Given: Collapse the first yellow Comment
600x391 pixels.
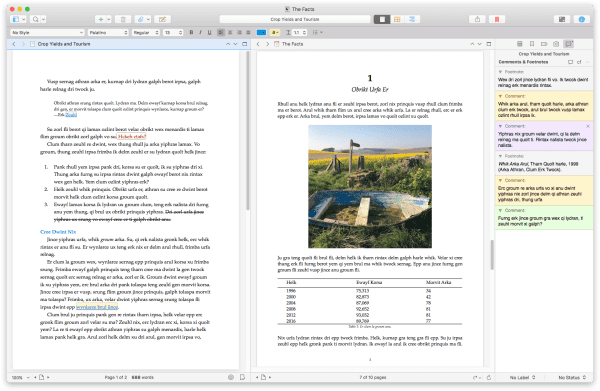Looking at the screenshot, I should (501, 96).
